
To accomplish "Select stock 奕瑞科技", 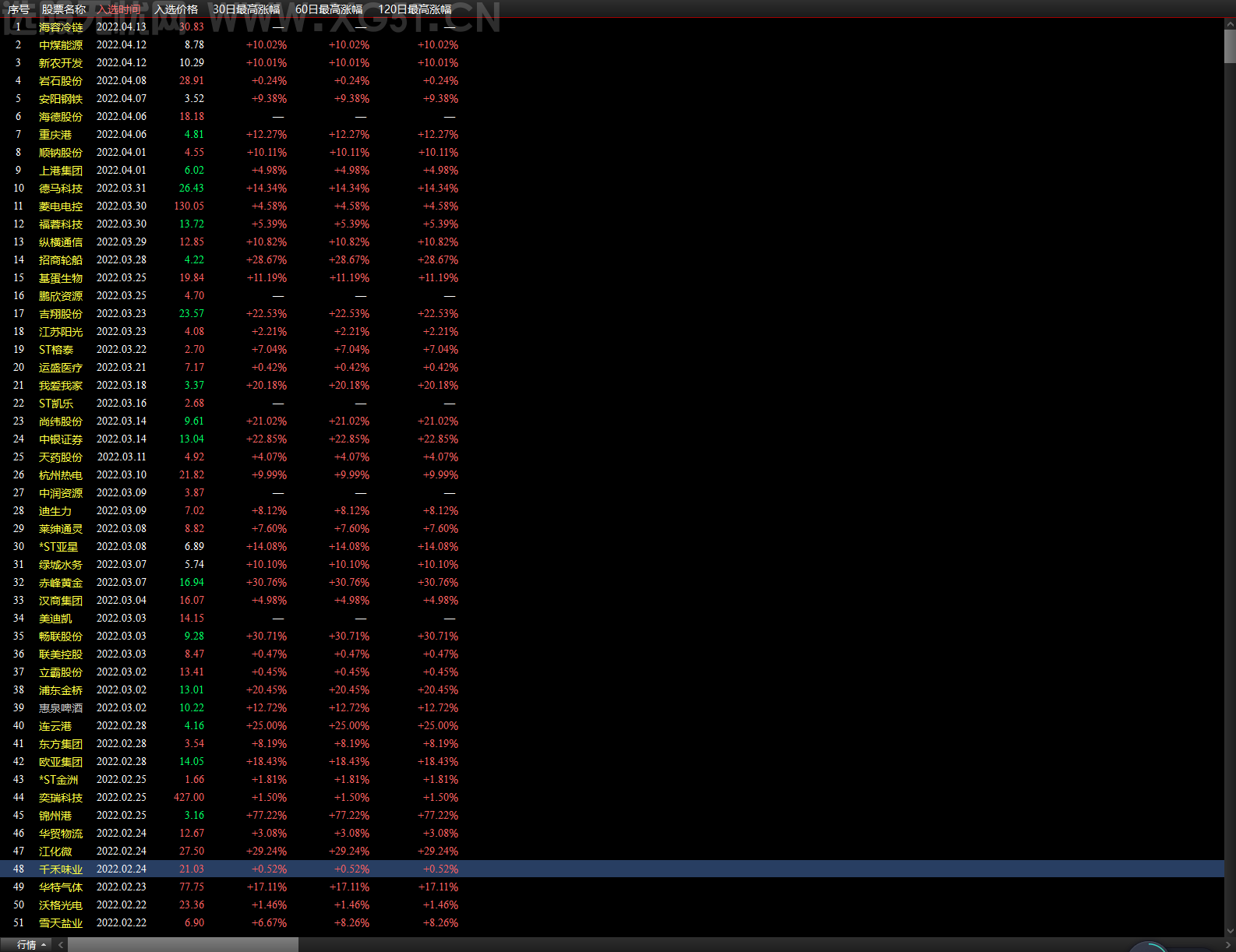I will (x=61, y=798).
